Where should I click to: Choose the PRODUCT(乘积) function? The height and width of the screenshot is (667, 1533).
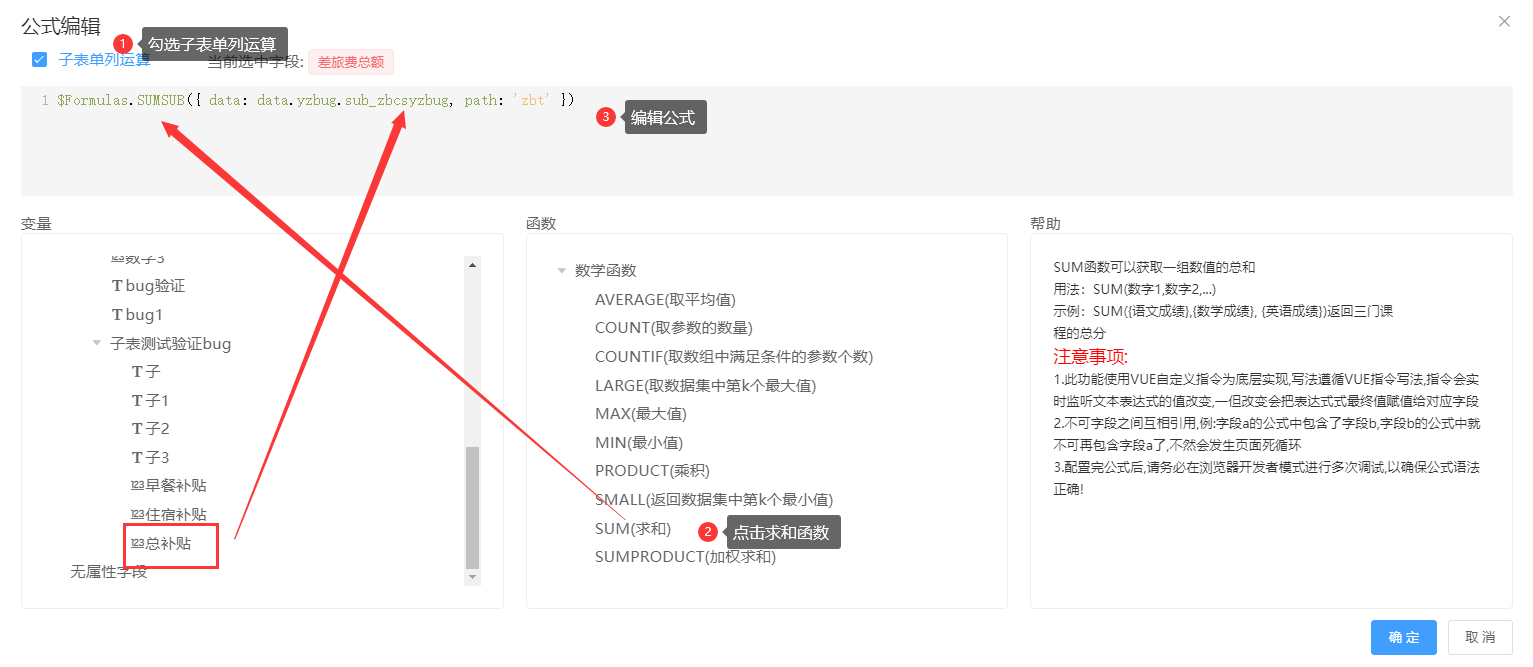pos(652,470)
